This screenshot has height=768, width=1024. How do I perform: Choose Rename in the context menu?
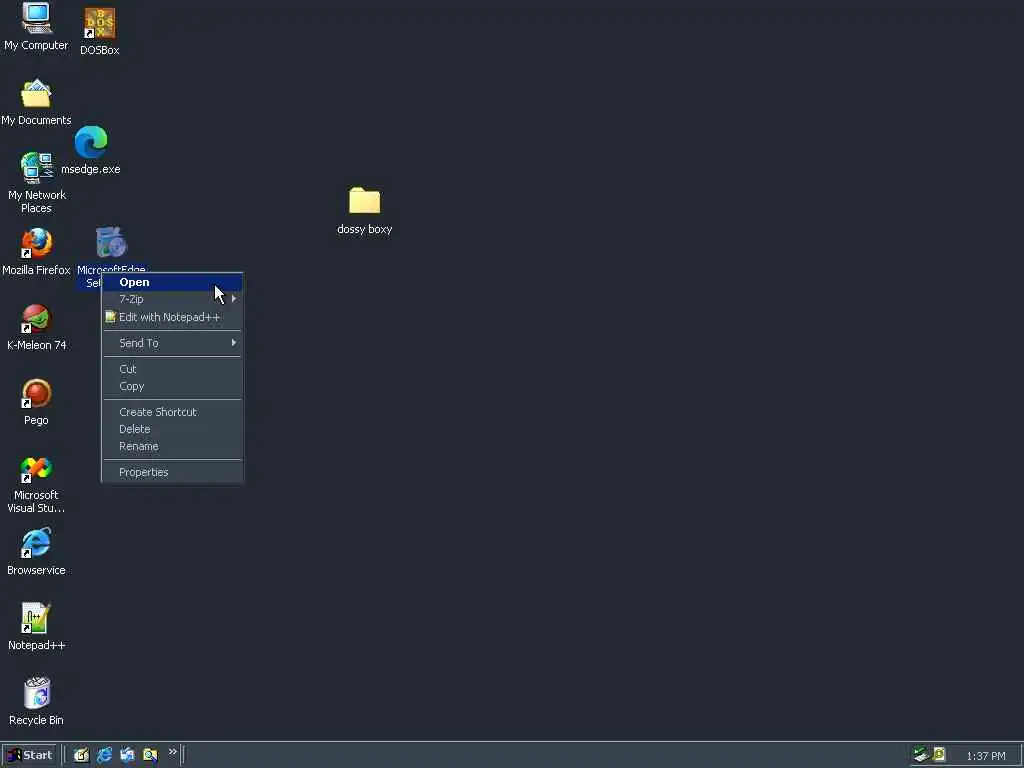(x=172, y=447)
